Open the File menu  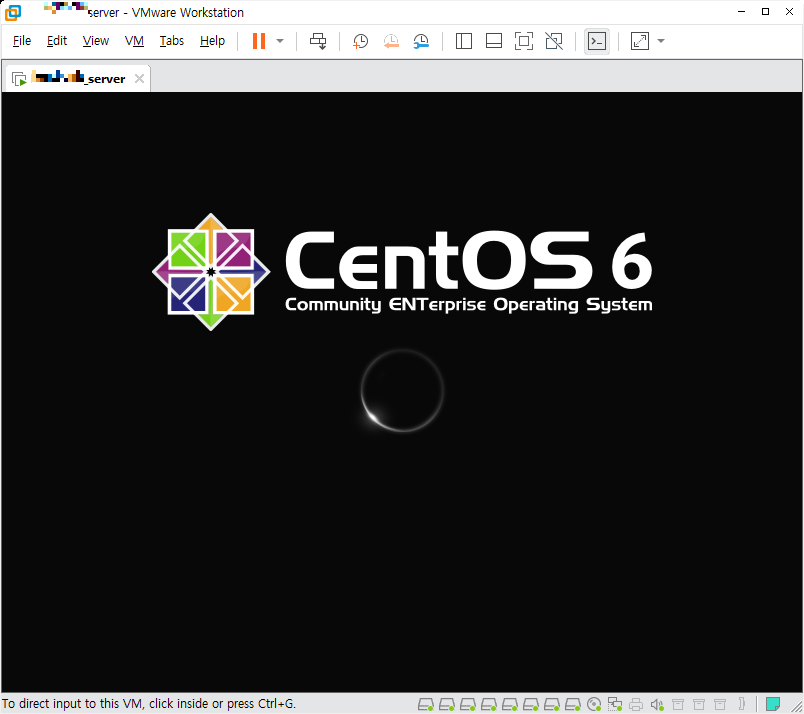pos(22,41)
